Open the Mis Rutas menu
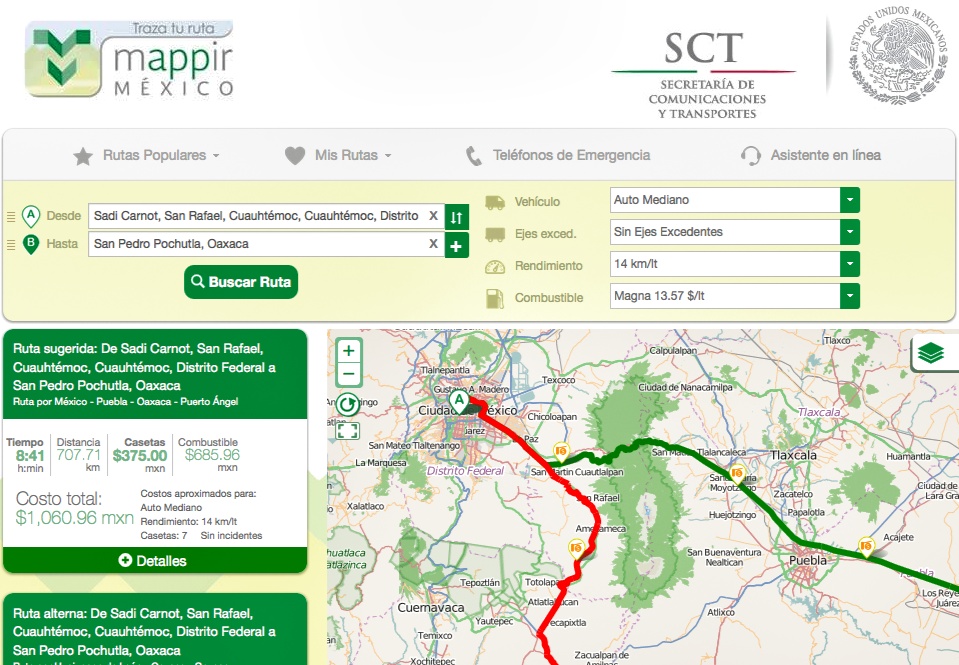The height and width of the screenshot is (665, 959). click(338, 156)
